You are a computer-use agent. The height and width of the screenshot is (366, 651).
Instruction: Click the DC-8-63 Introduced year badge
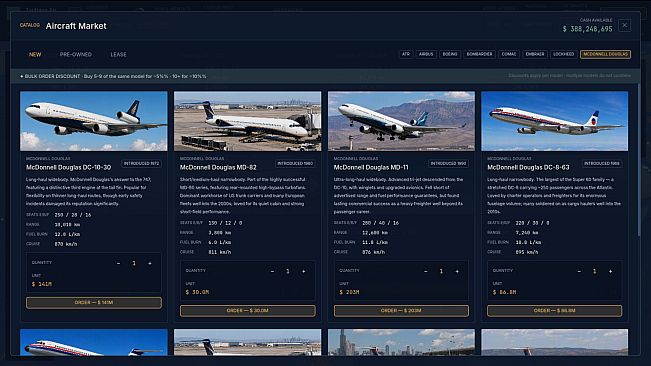click(602, 163)
